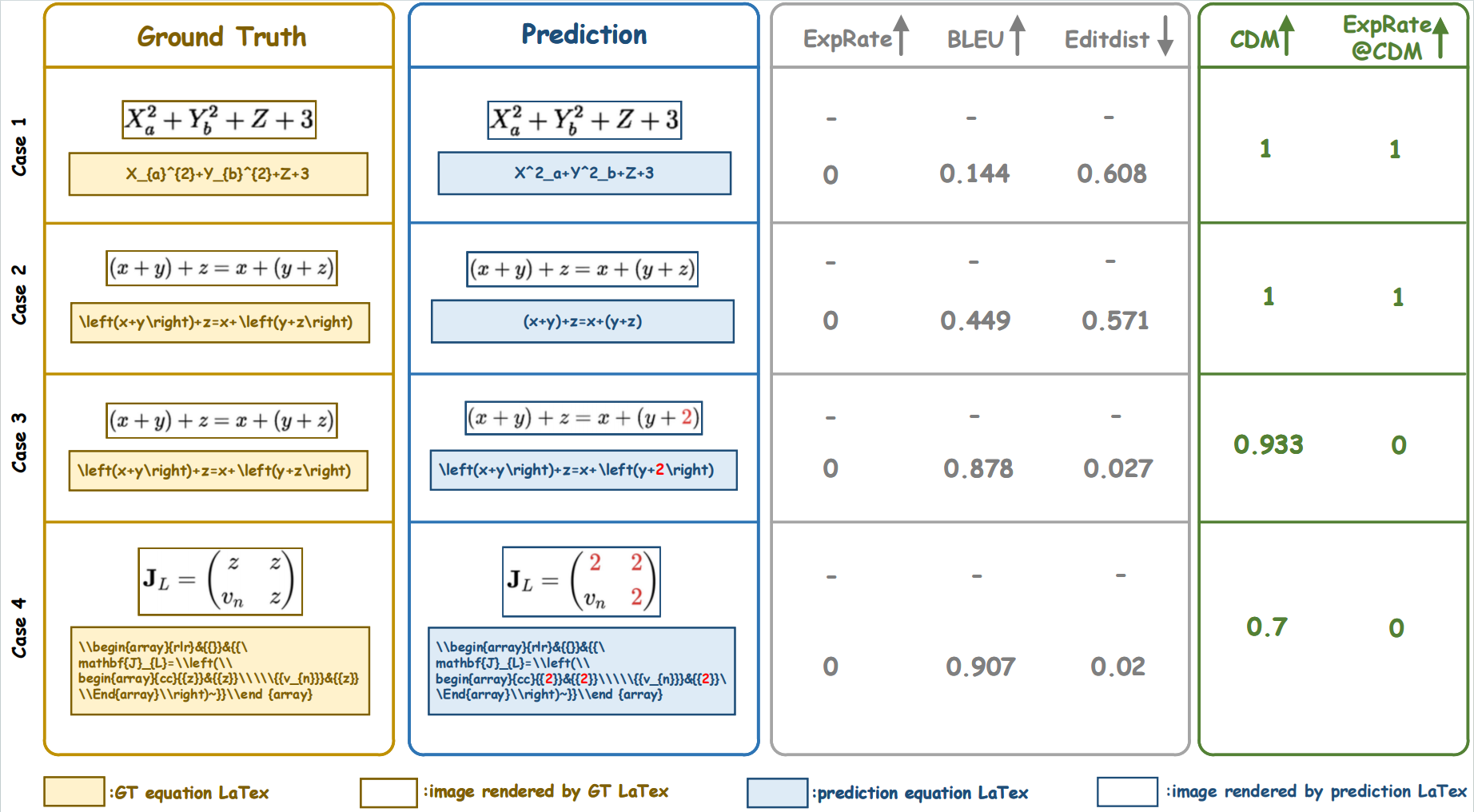Select the Case 1 Editdist value 0.608

tap(1112, 173)
